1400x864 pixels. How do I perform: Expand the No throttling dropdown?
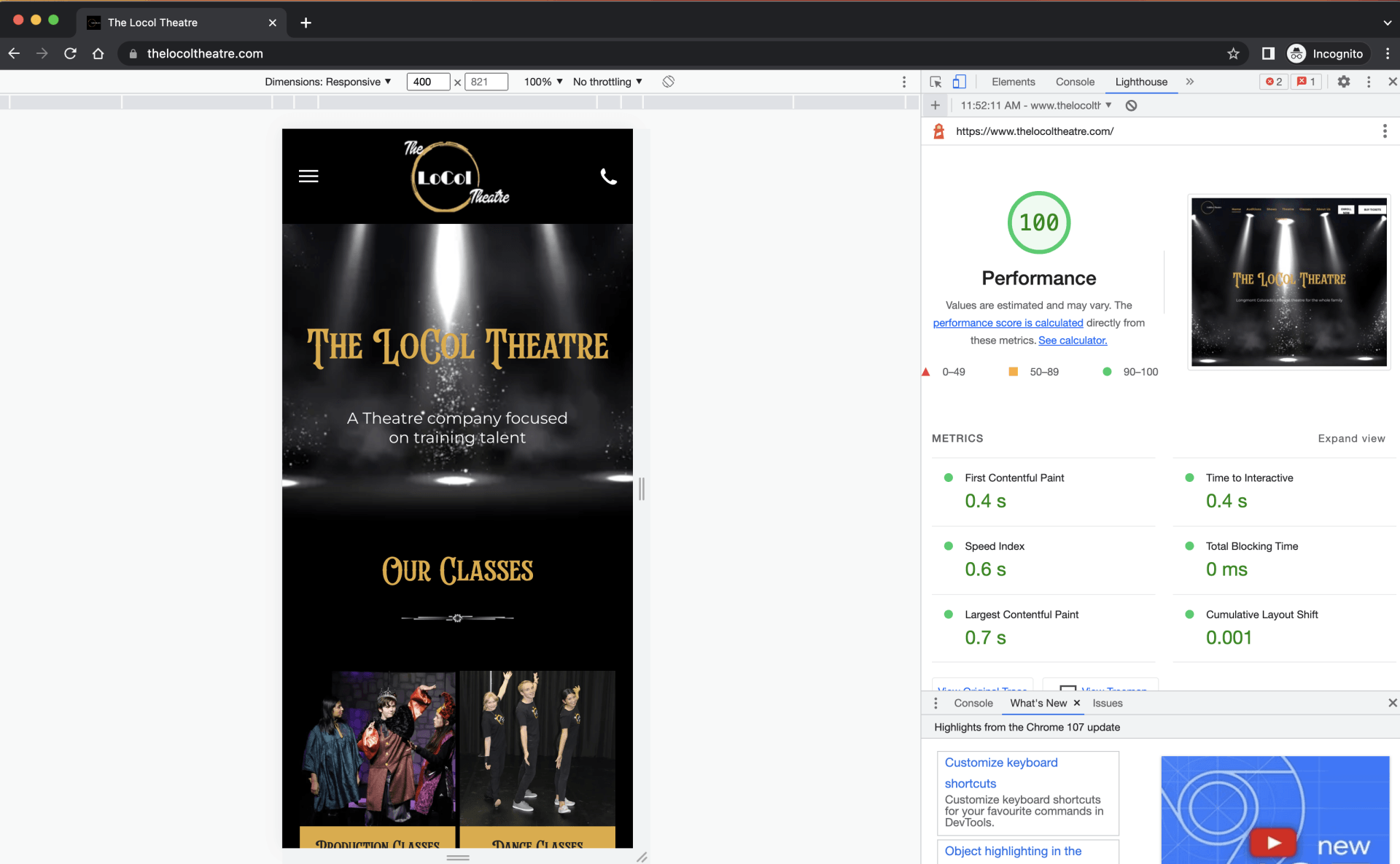coord(607,82)
